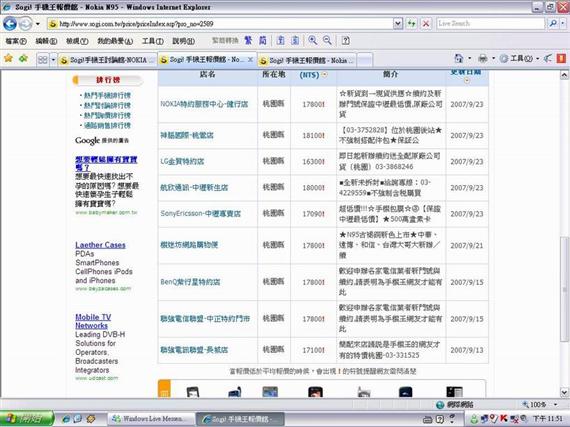Open the tab list dropdown arrow

point(53,60)
